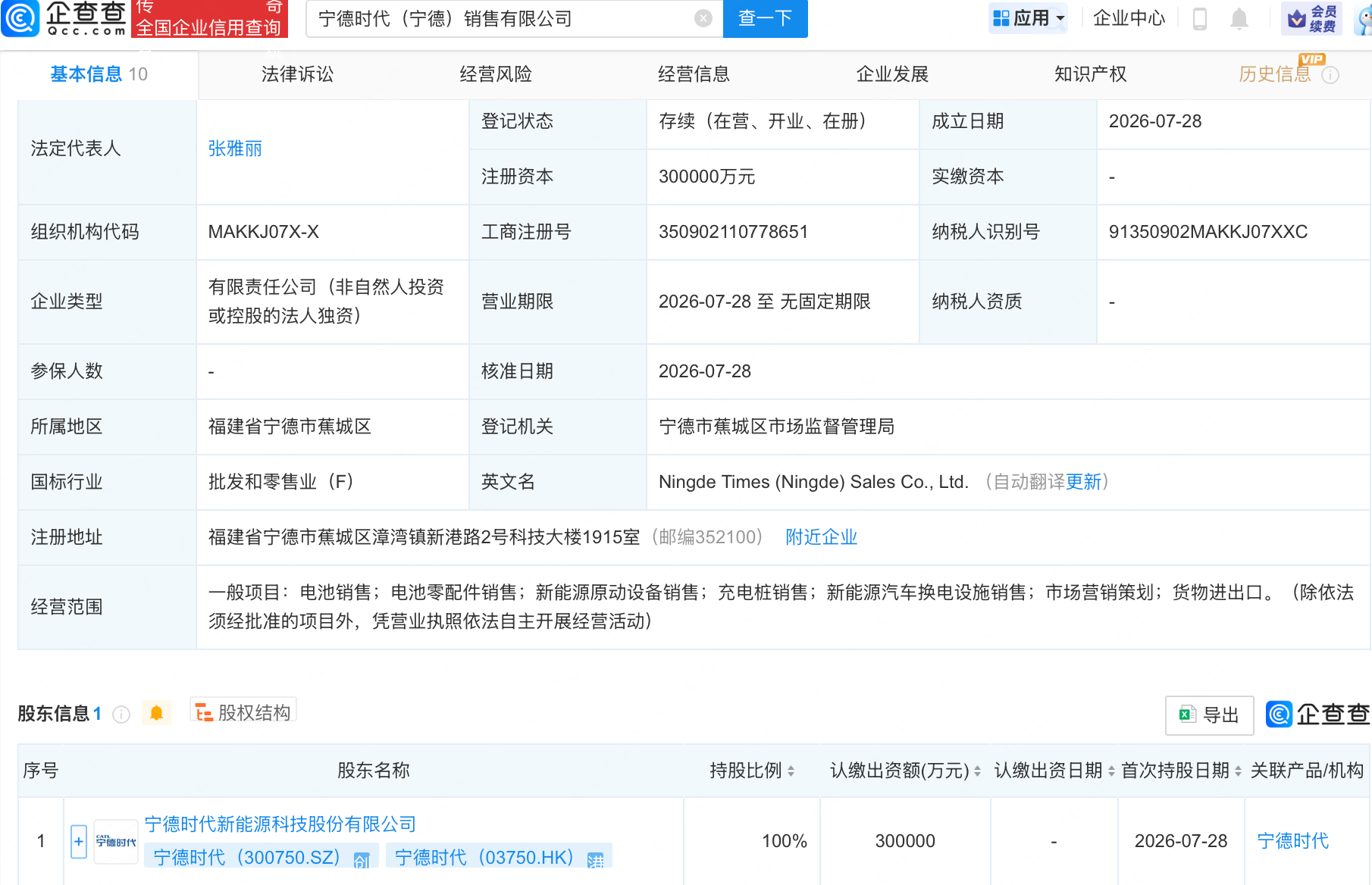Open notifications bell icon in header
The image size is (1372, 885).
click(x=1239, y=19)
